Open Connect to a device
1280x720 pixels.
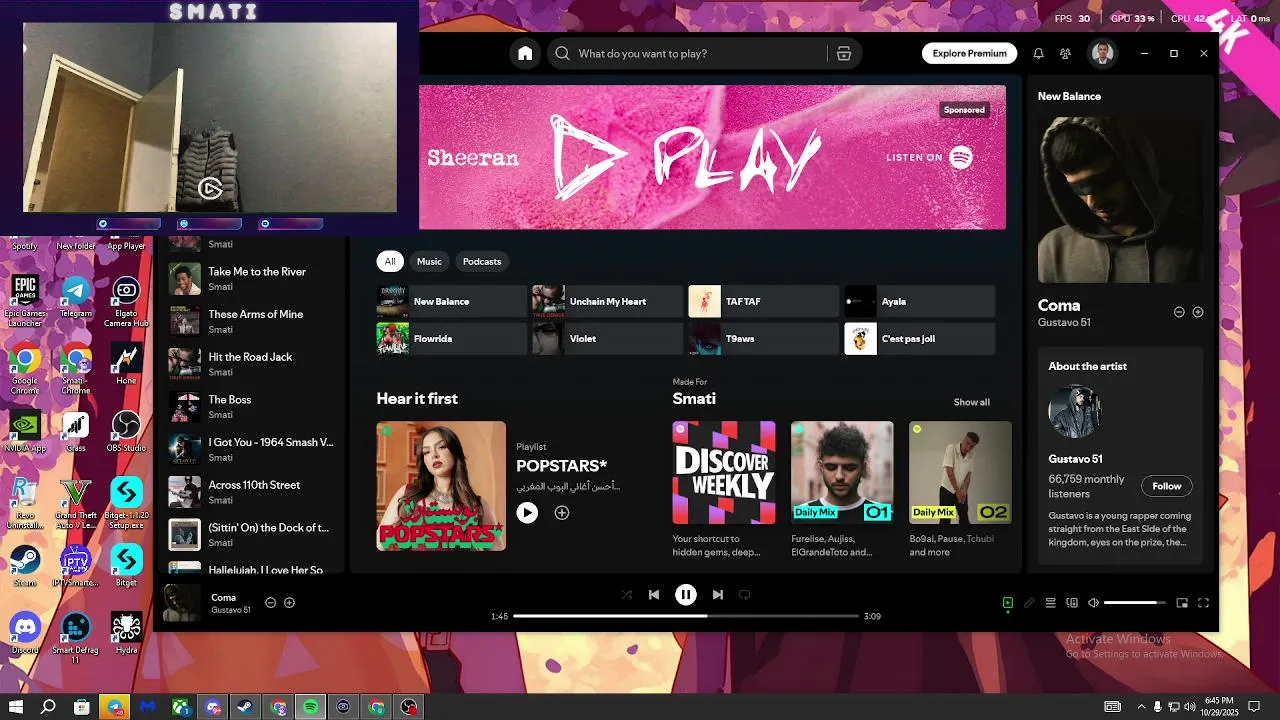1072,603
